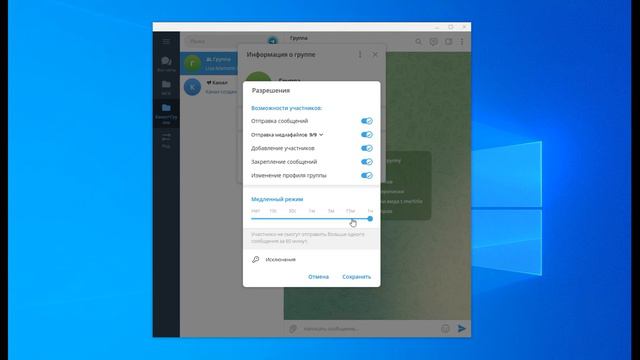Viewport: 640px width, 360px height.
Task: Click the green Г avatar in chat list
Action: point(192,63)
